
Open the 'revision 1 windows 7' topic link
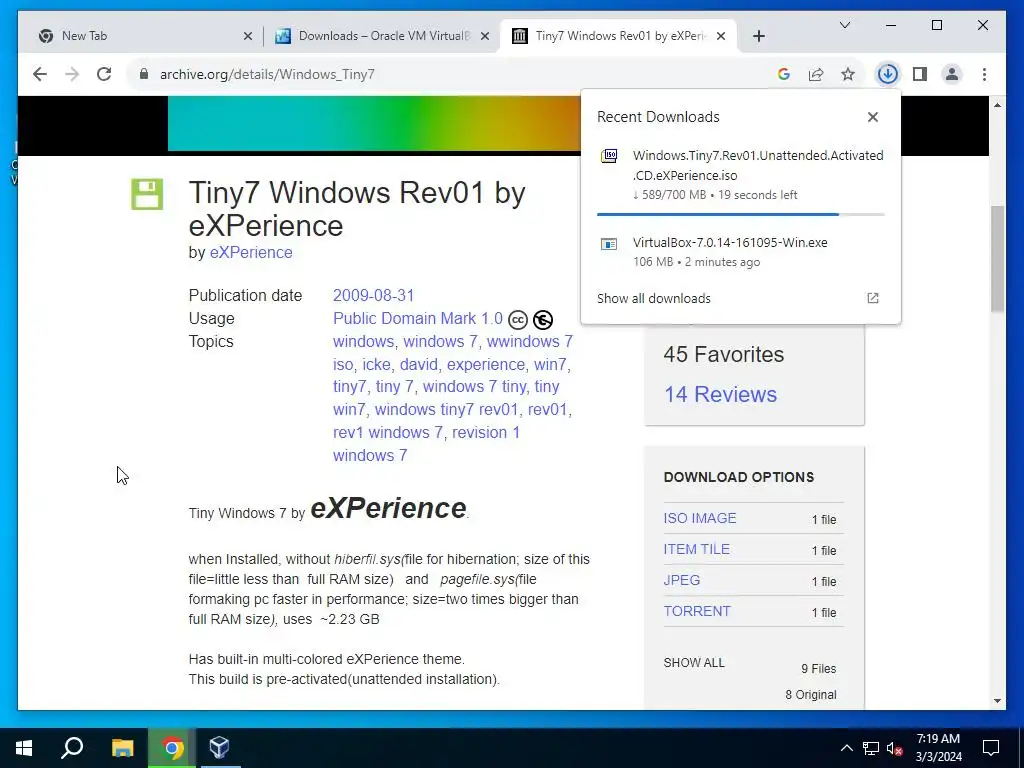[x=426, y=444]
